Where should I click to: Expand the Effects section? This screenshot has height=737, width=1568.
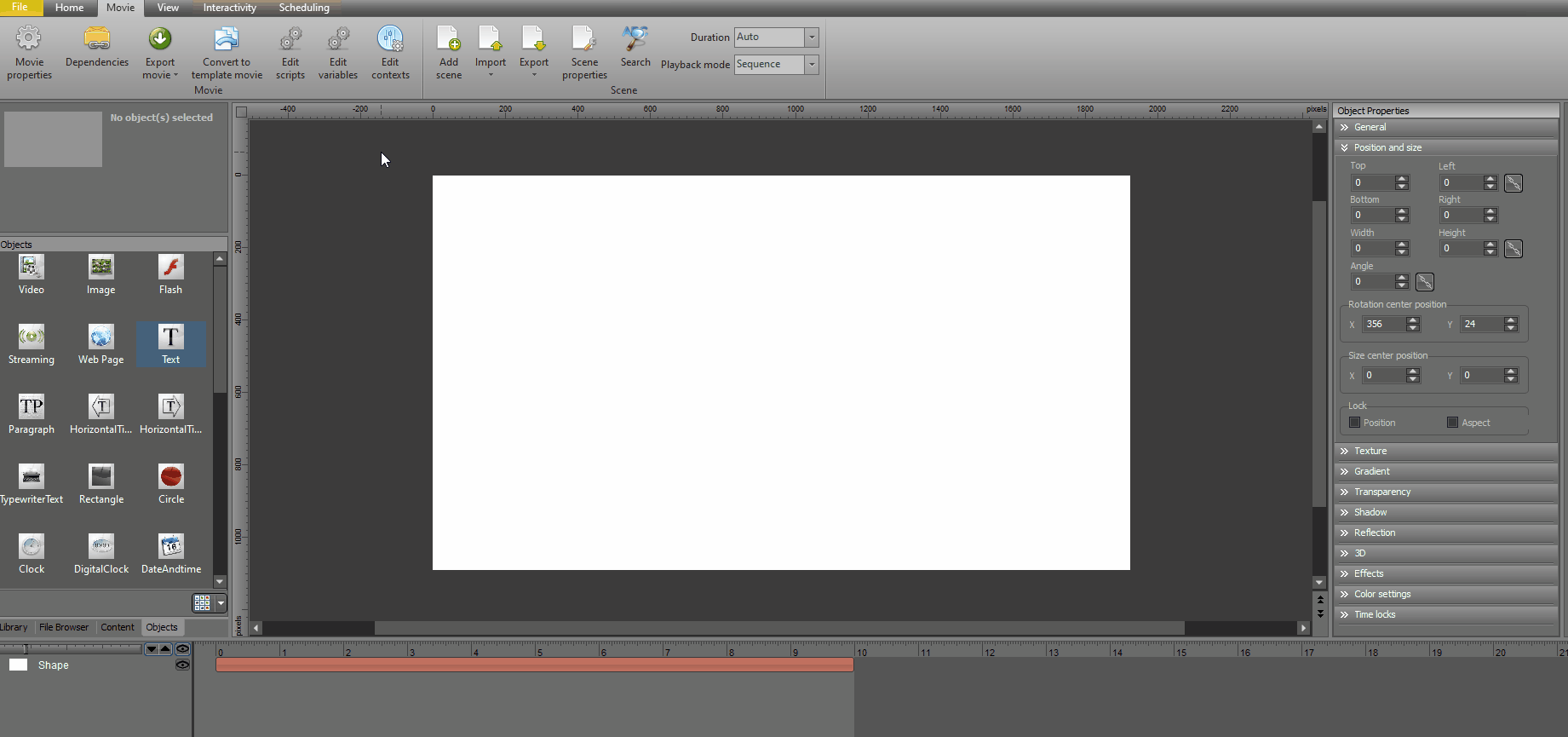click(1445, 573)
